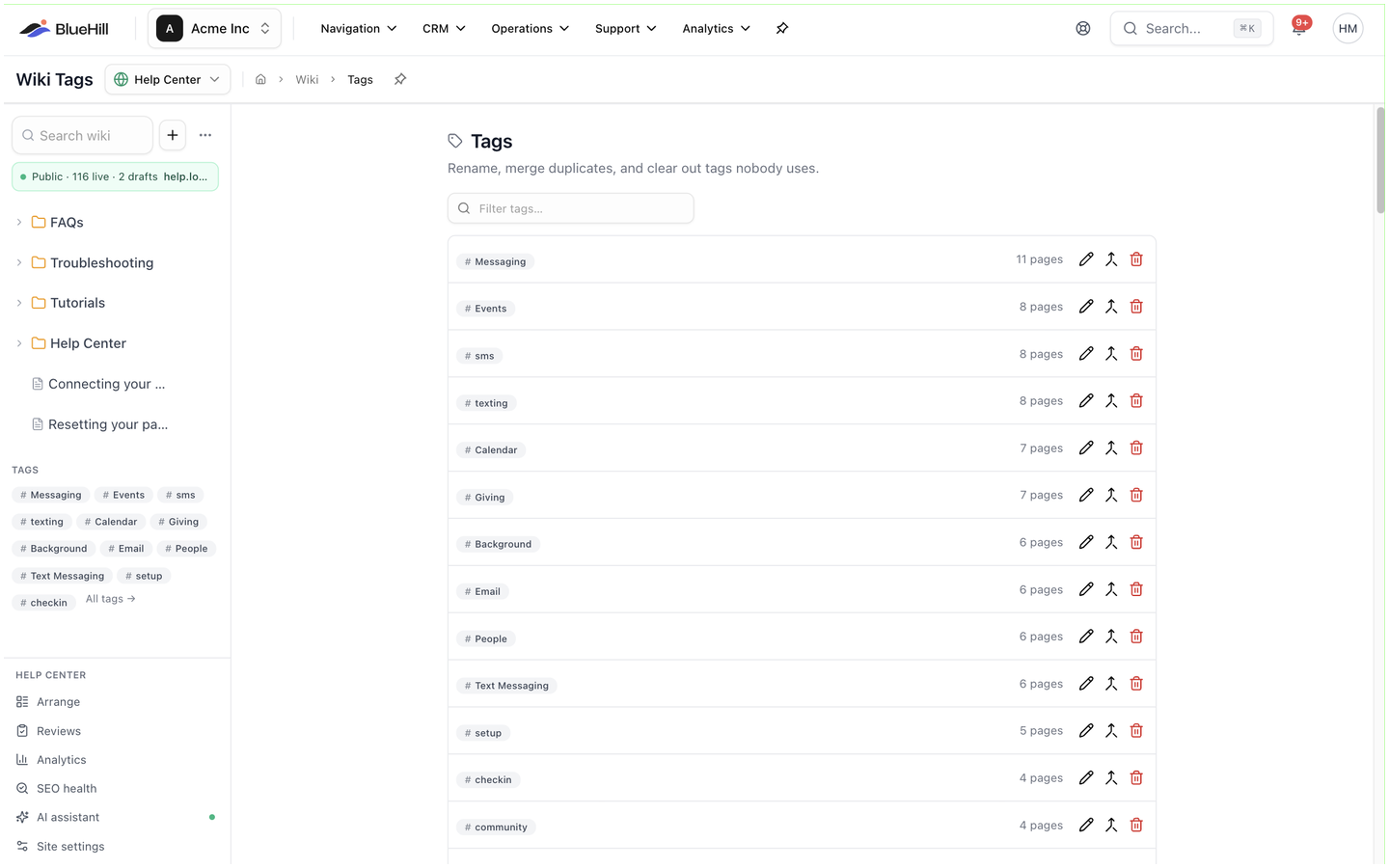Delete the sms tag
The height and width of the screenshot is (868, 1389).
(1136, 354)
